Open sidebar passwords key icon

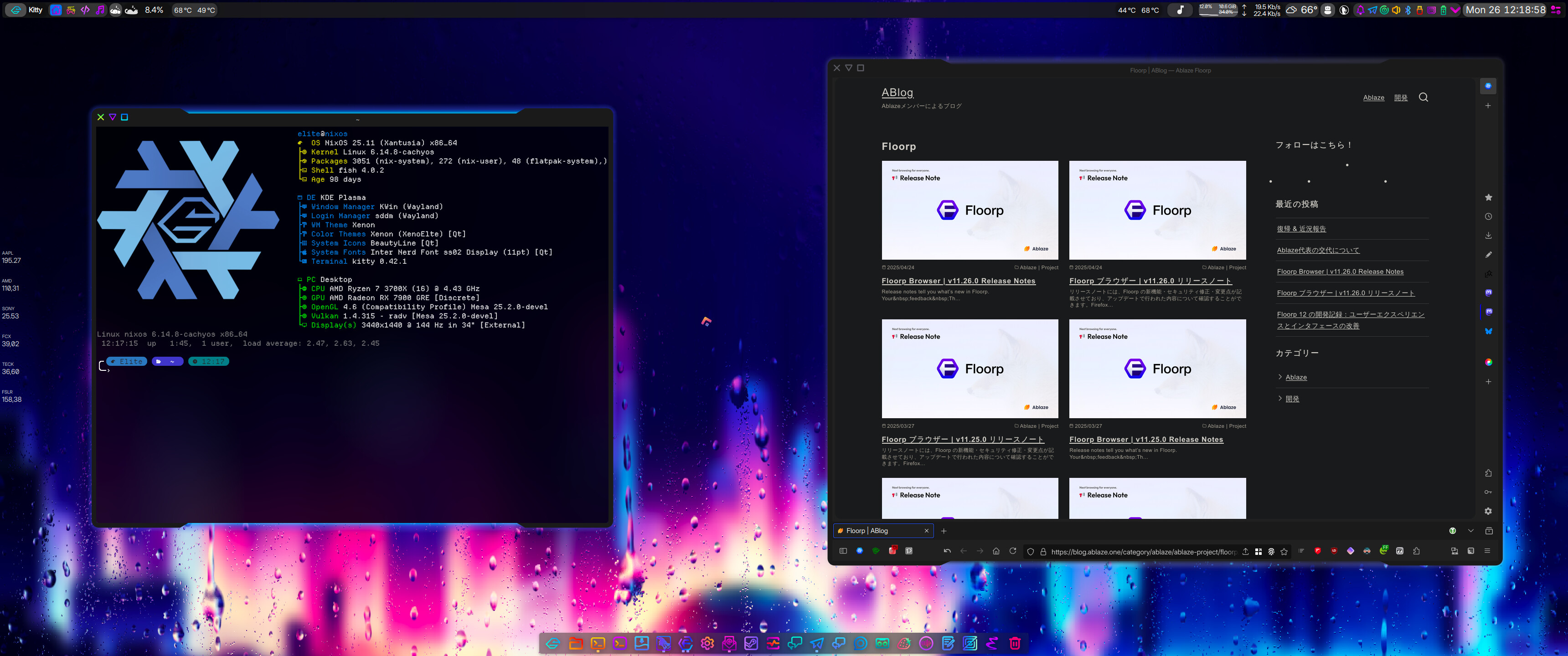coord(1488,492)
